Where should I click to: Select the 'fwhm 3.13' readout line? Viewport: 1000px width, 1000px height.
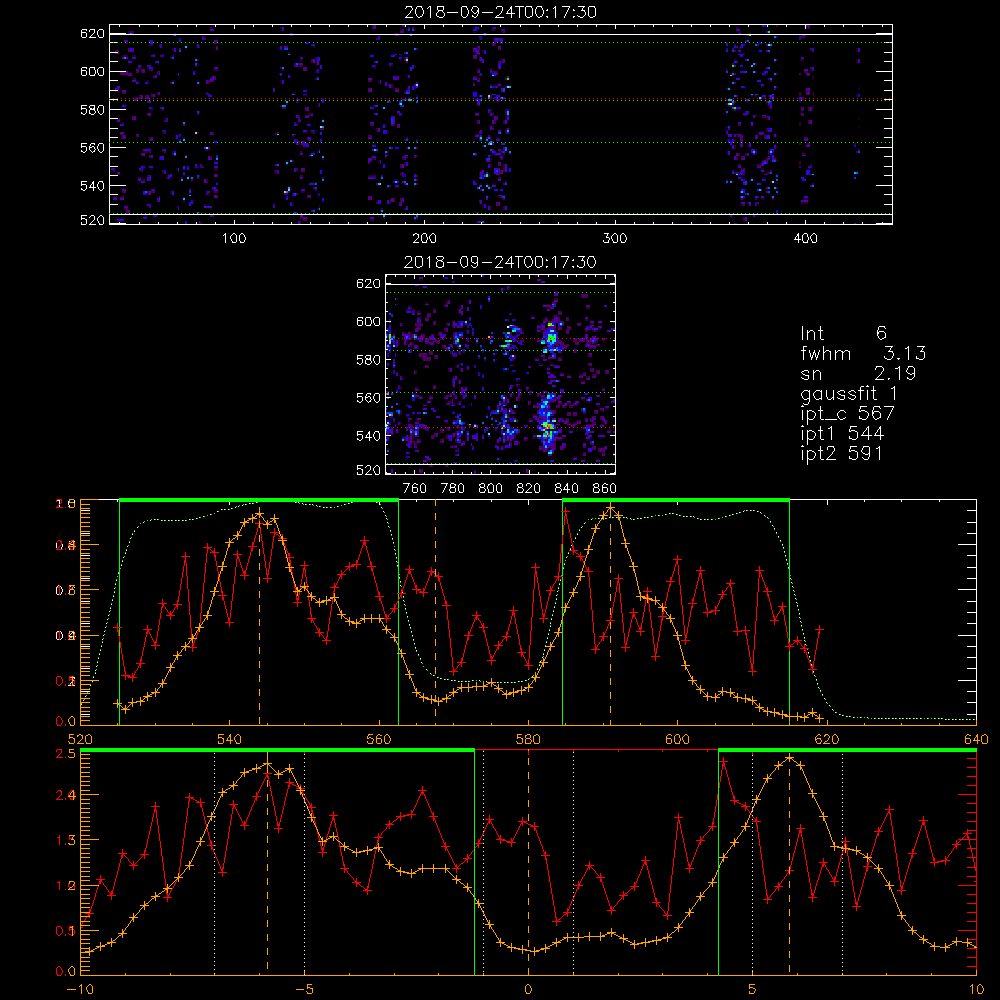pos(863,353)
